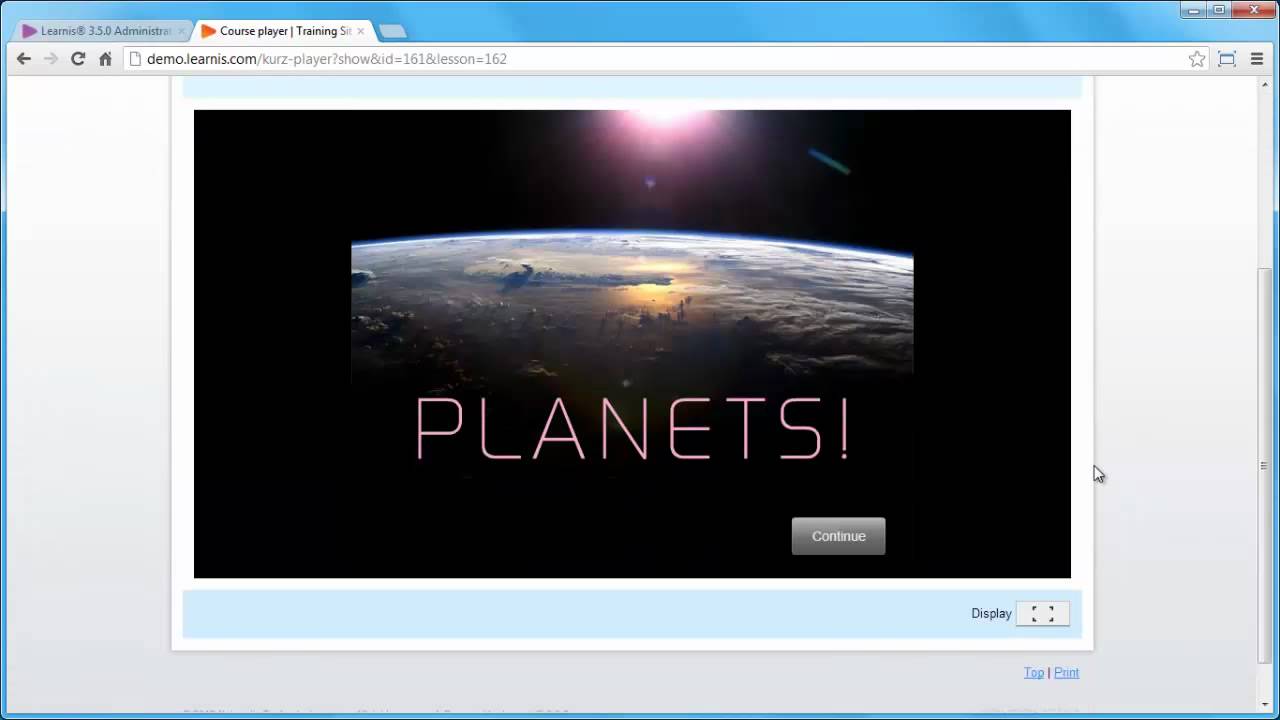Click the Display label
Viewport: 1280px width, 720px height.
coord(991,614)
